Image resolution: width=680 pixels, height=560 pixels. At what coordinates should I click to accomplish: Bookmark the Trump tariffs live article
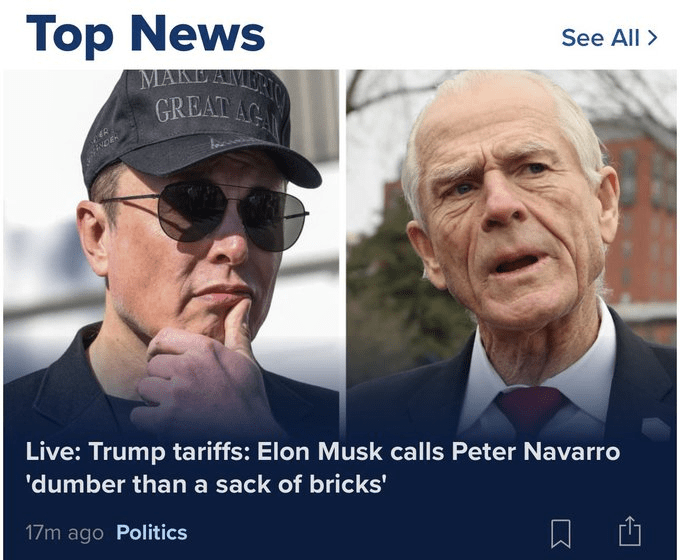tap(561, 532)
